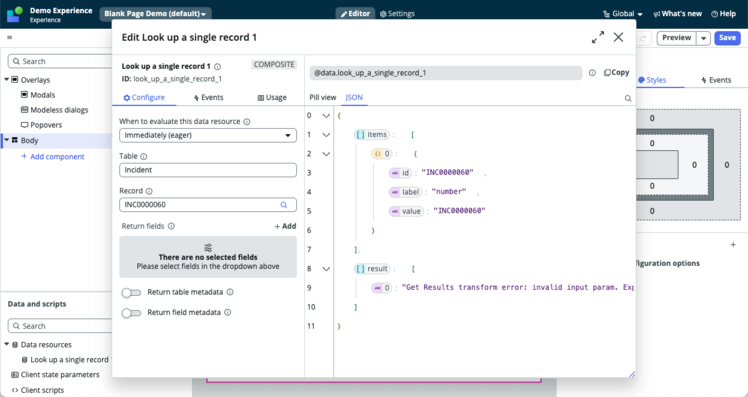
Task: Open the JSON search magnifier icon
Action: coord(628,98)
